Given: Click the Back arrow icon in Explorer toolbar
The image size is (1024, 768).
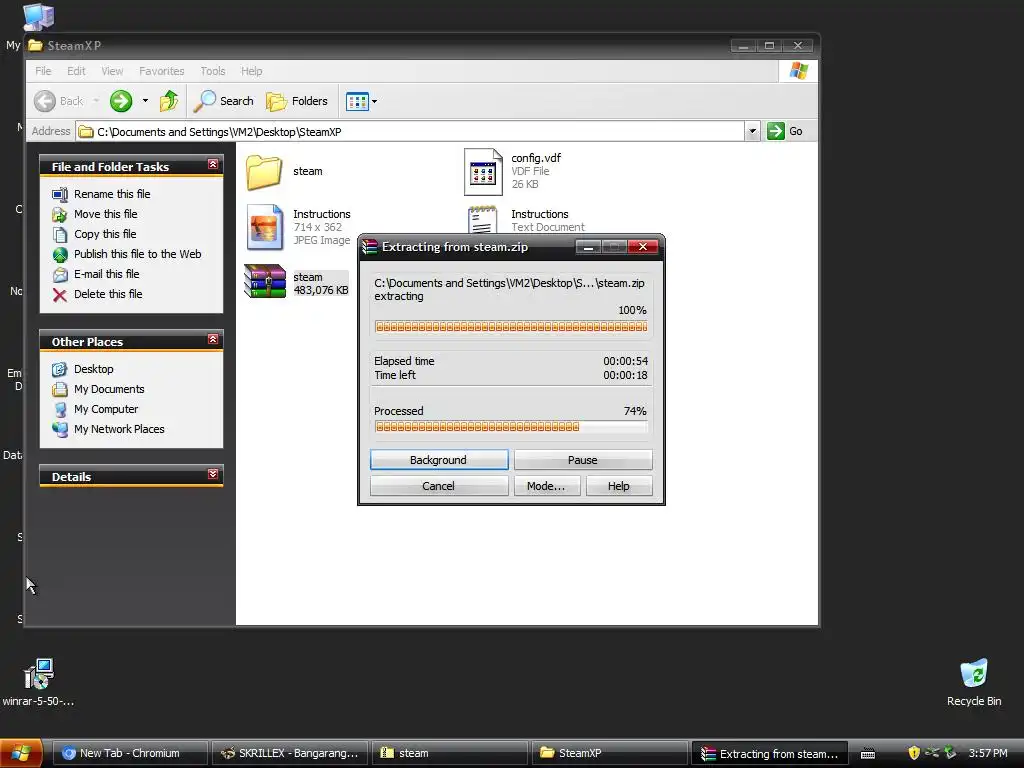Looking at the screenshot, I should tap(45, 101).
